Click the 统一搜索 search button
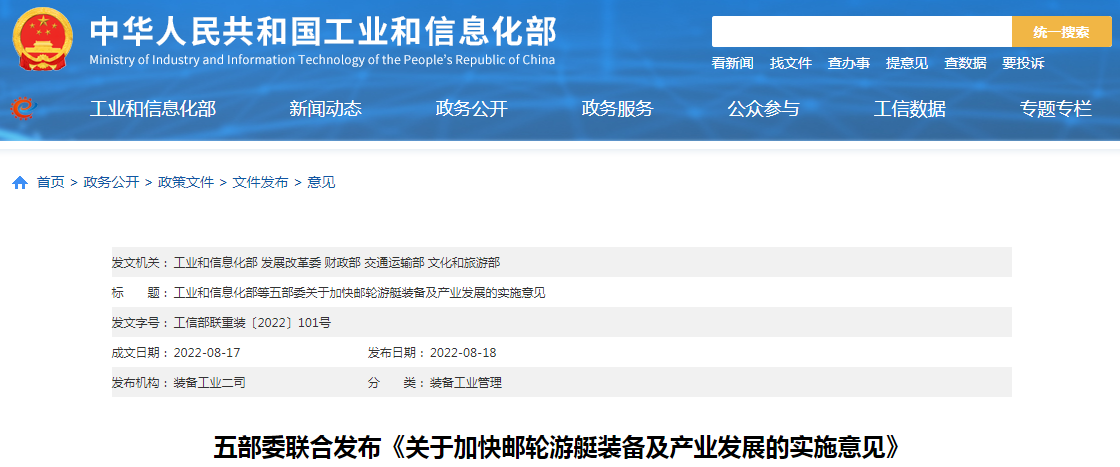Image resolution: width=1120 pixels, height=467 pixels. click(1061, 31)
